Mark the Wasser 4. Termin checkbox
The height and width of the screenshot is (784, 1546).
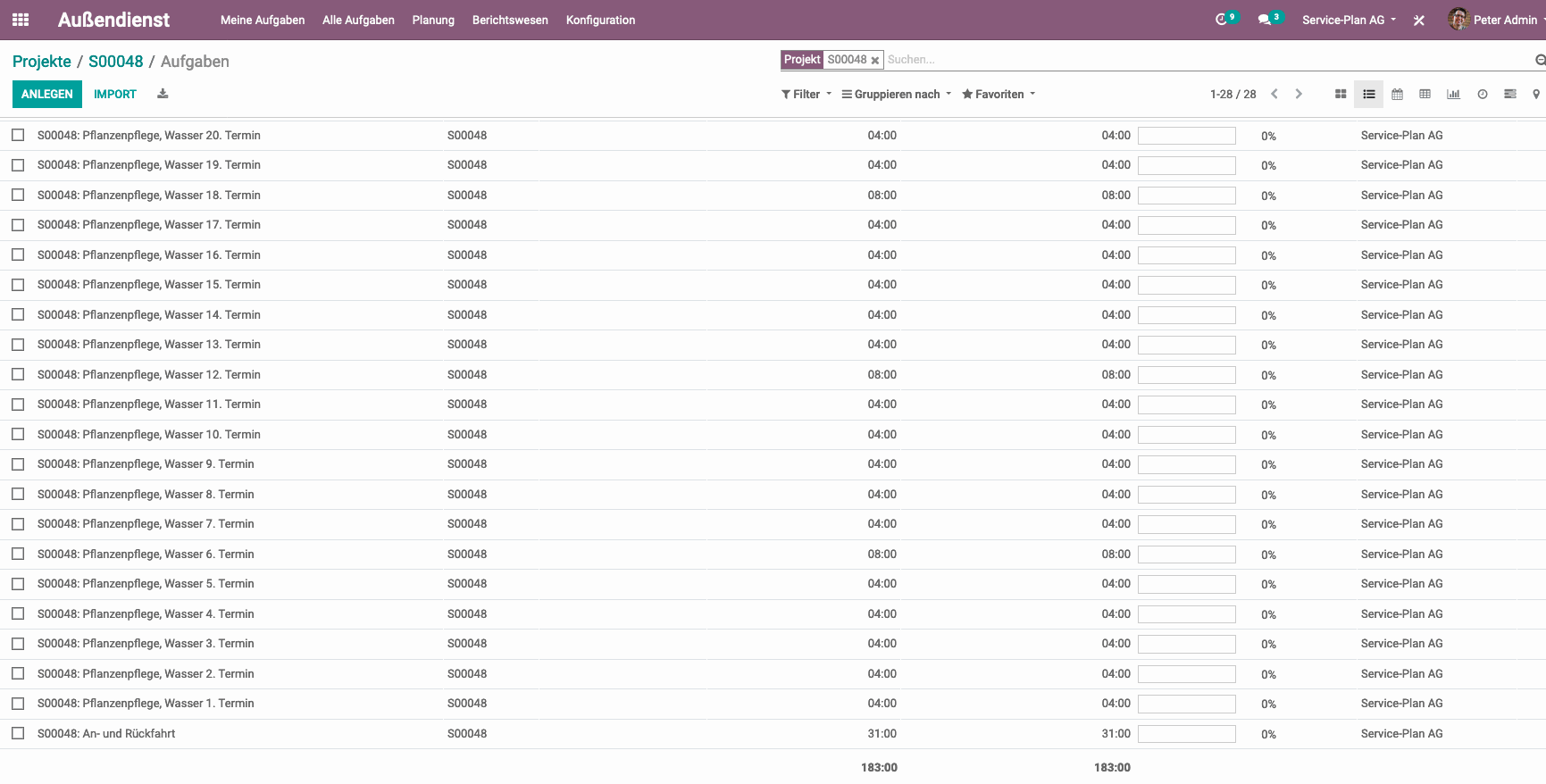coord(18,613)
